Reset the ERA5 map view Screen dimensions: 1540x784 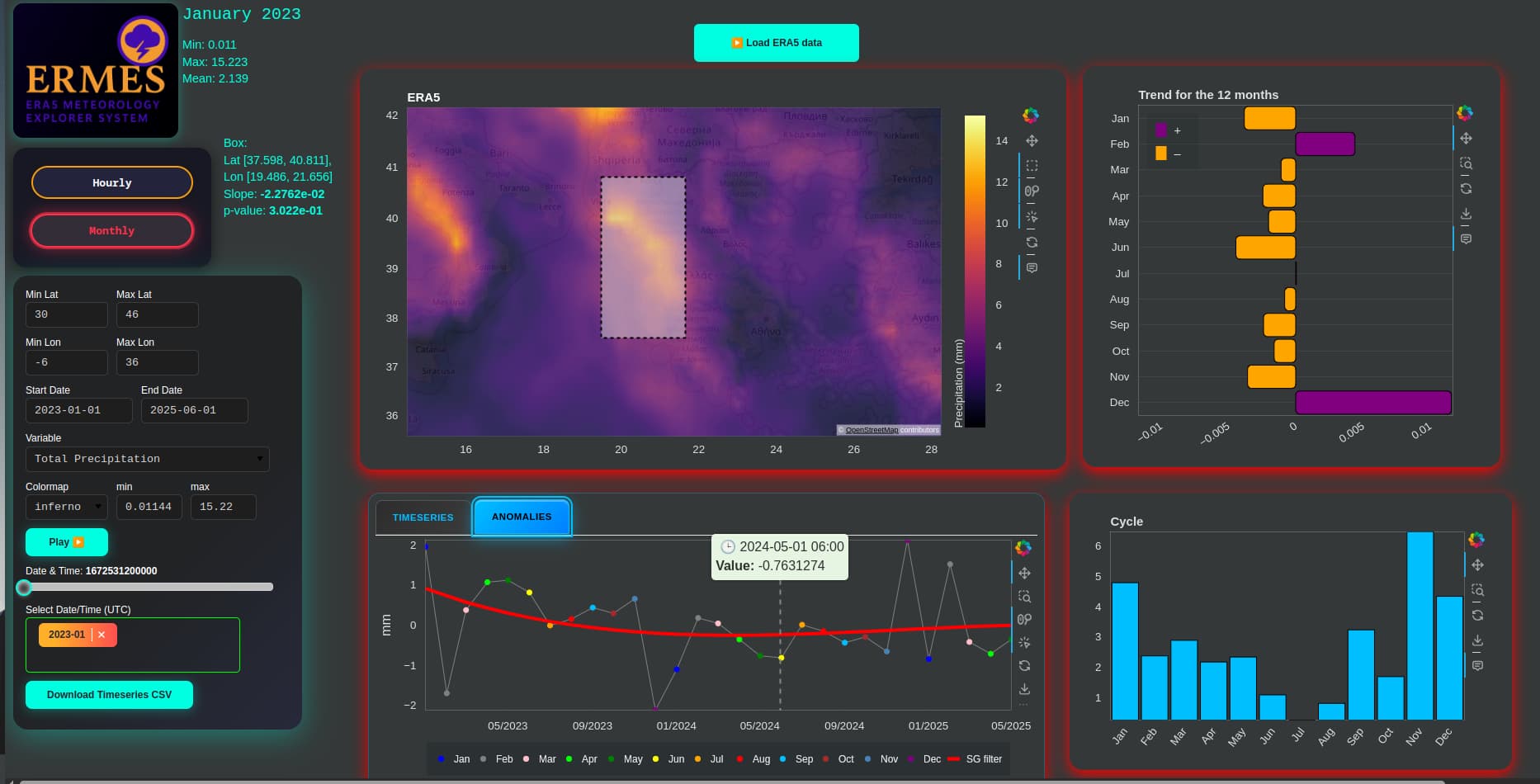coord(1032,243)
